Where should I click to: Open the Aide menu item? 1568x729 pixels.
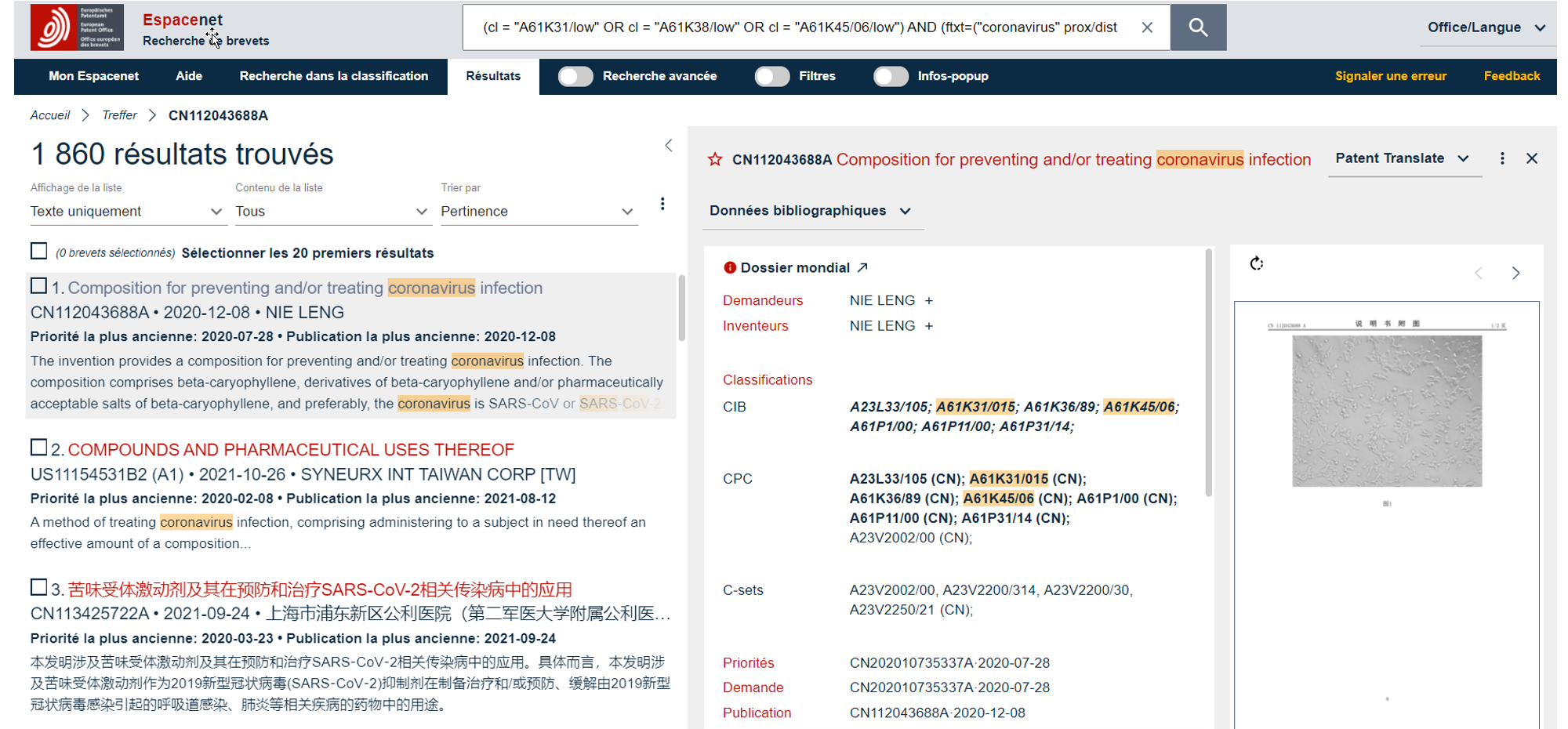[x=189, y=76]
